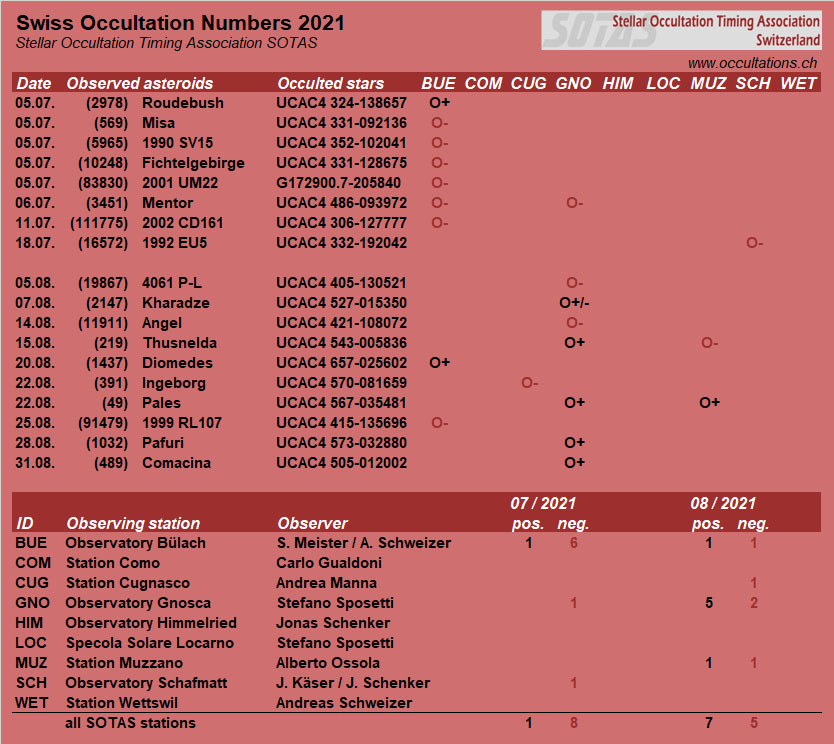Click the "Observer" column header
Screen dimensions: 834x744
click(x=312, y=523)
